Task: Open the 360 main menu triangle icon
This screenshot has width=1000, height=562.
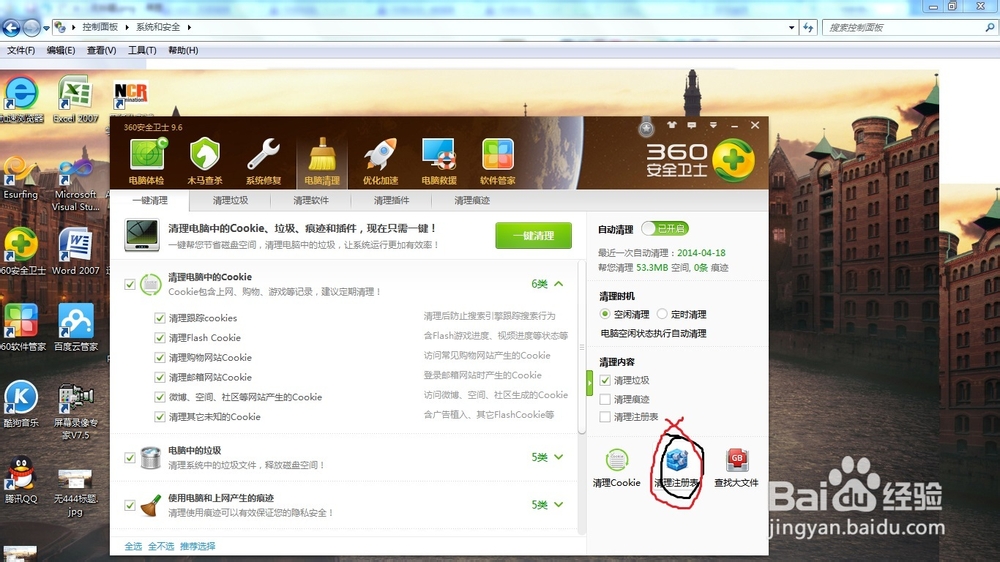Action: pyautogui.click(x=713, y=125)
